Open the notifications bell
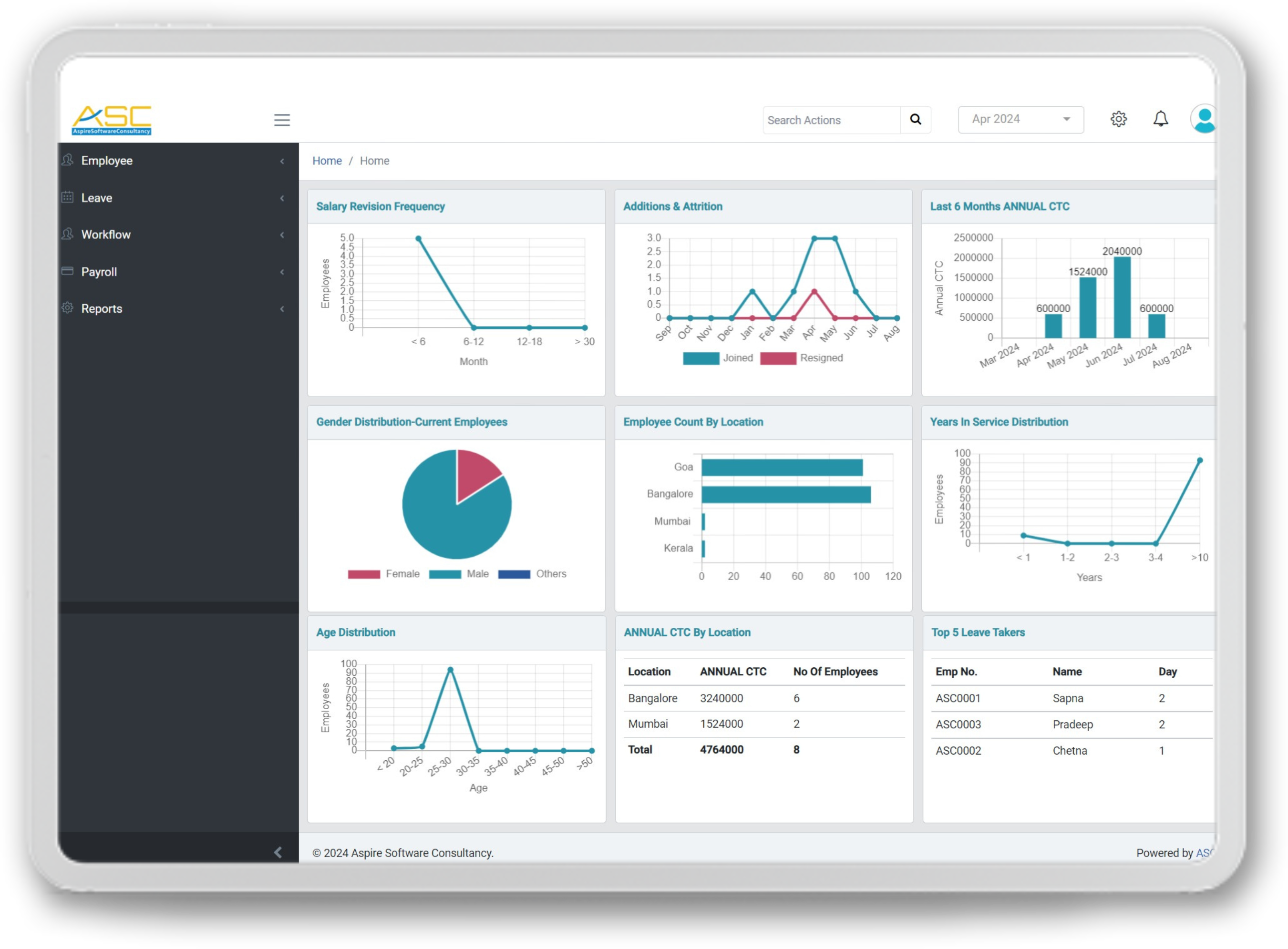 (x=1160, y=119)
